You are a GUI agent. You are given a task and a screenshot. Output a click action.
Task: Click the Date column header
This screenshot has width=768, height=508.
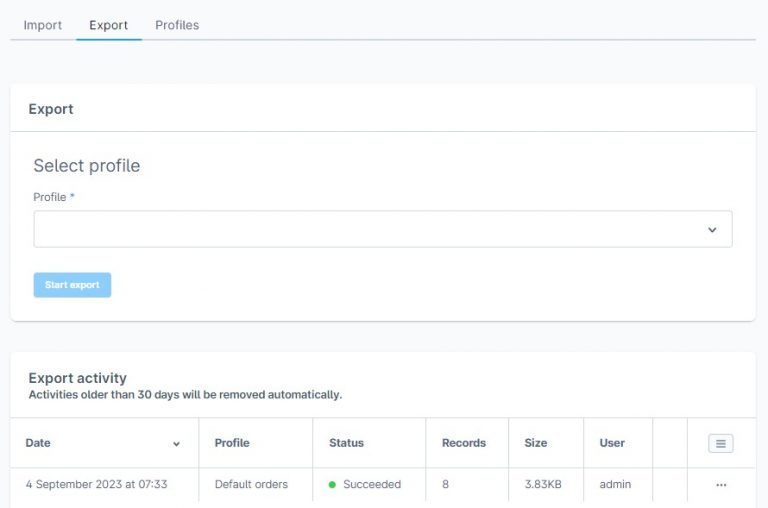[x=38, y=443]
